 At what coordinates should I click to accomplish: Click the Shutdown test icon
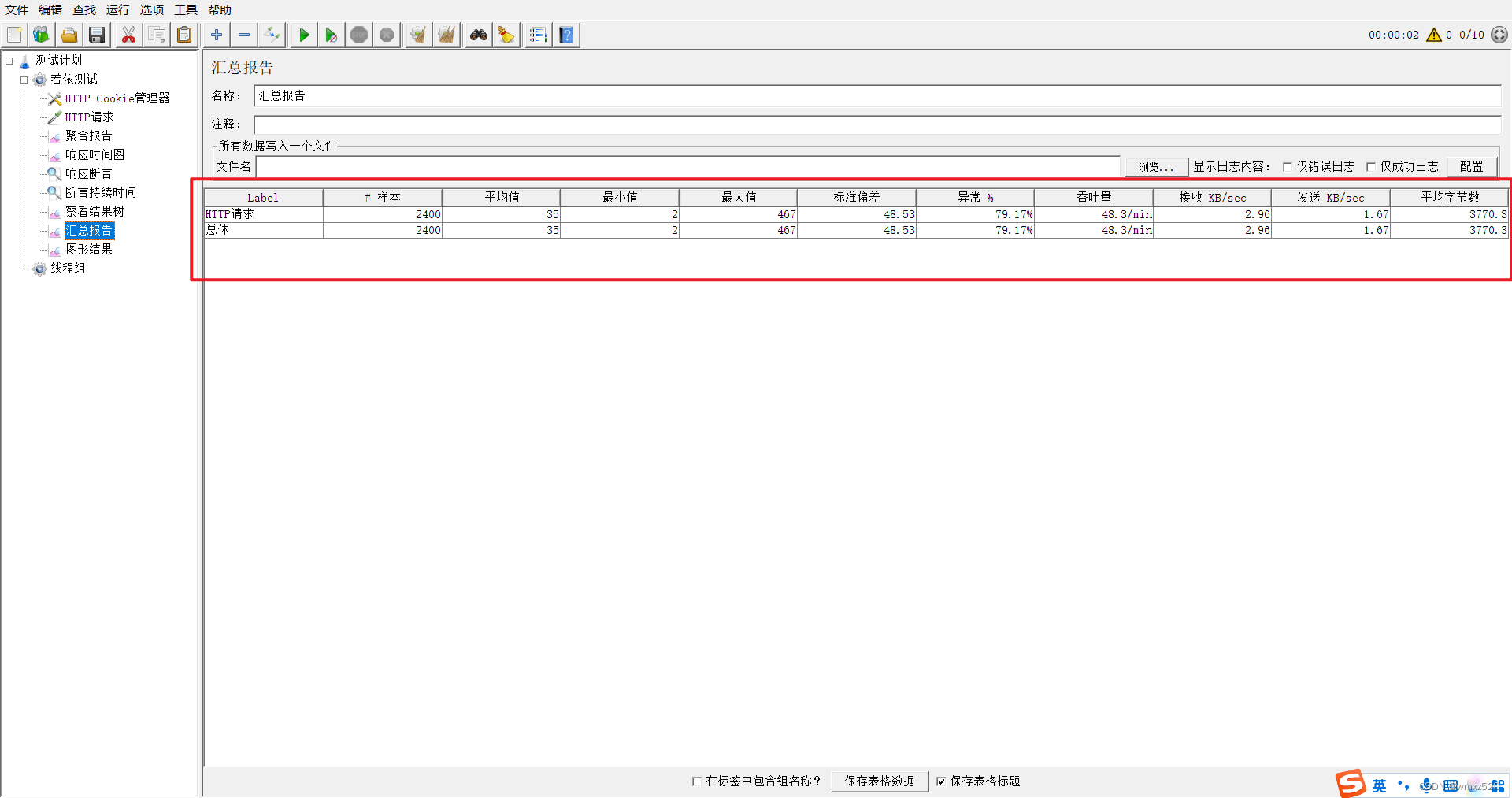coord(387,35)
